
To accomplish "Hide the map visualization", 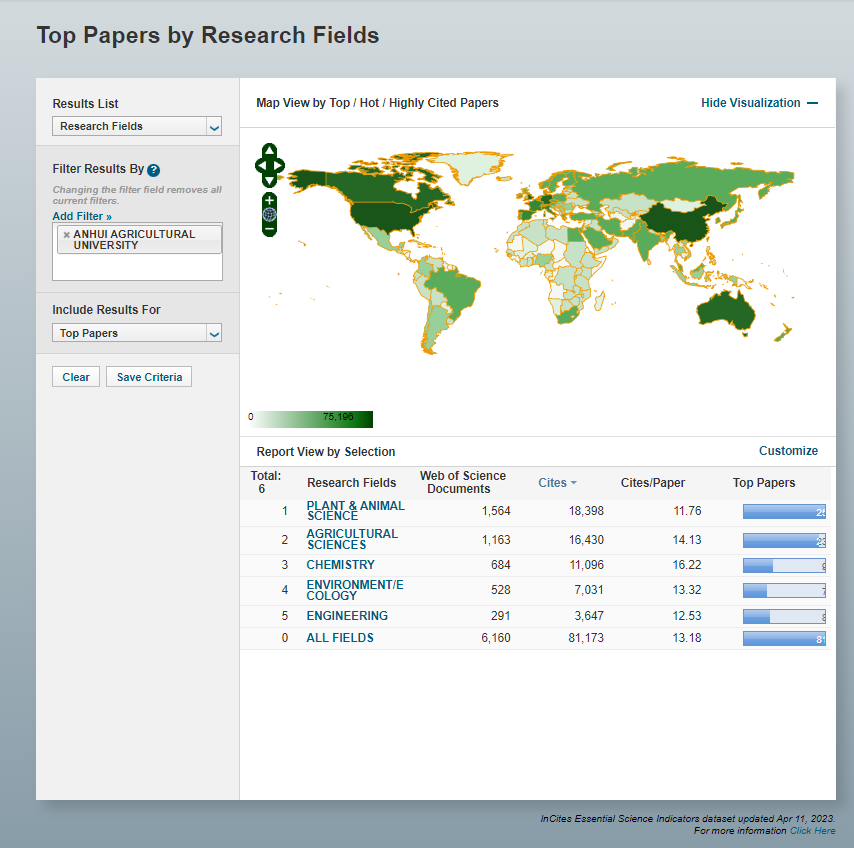I will 759,103.
